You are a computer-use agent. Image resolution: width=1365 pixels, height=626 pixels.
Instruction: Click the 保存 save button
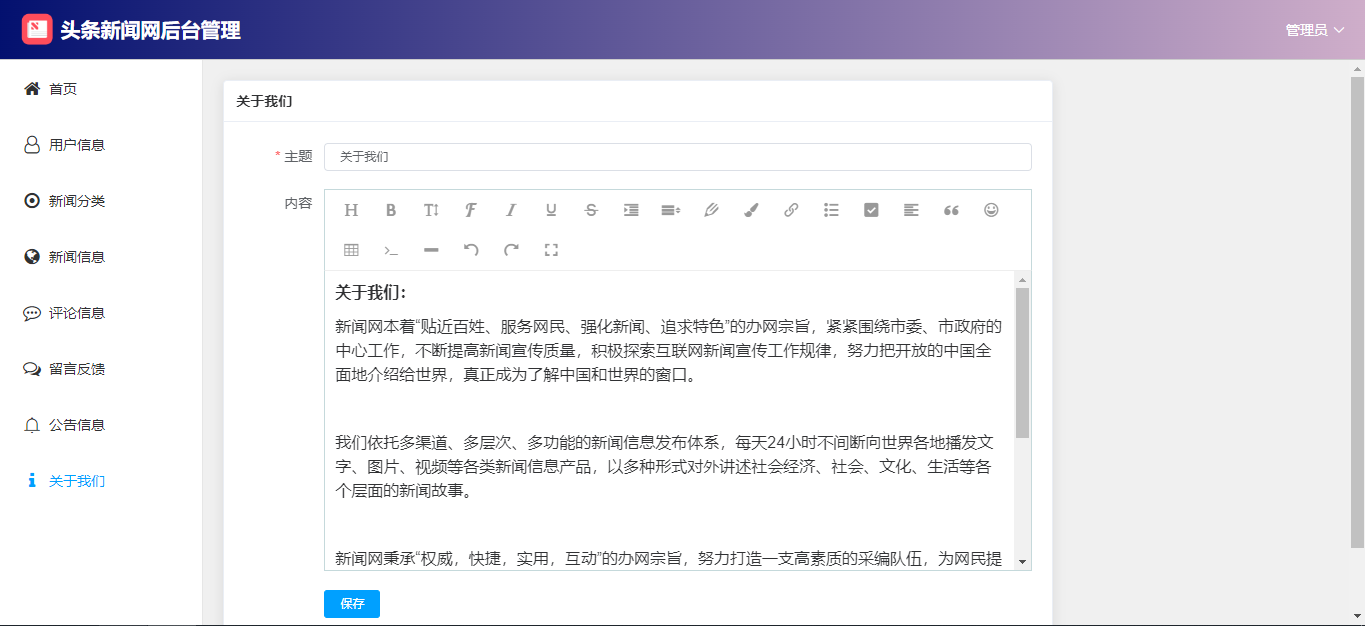(352, 604)
